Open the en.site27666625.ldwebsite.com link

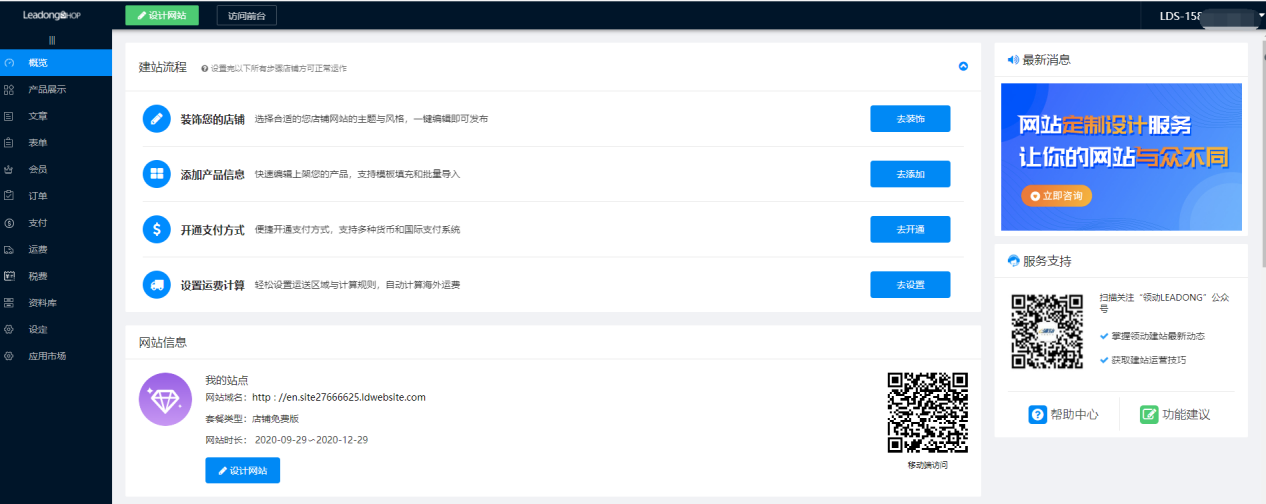(x=339, y=397)
